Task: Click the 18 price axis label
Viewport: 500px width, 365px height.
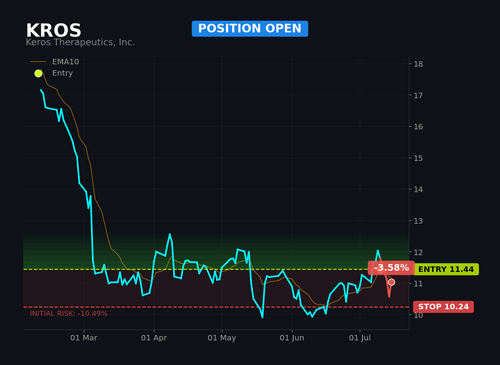Action: pos(418,64)
